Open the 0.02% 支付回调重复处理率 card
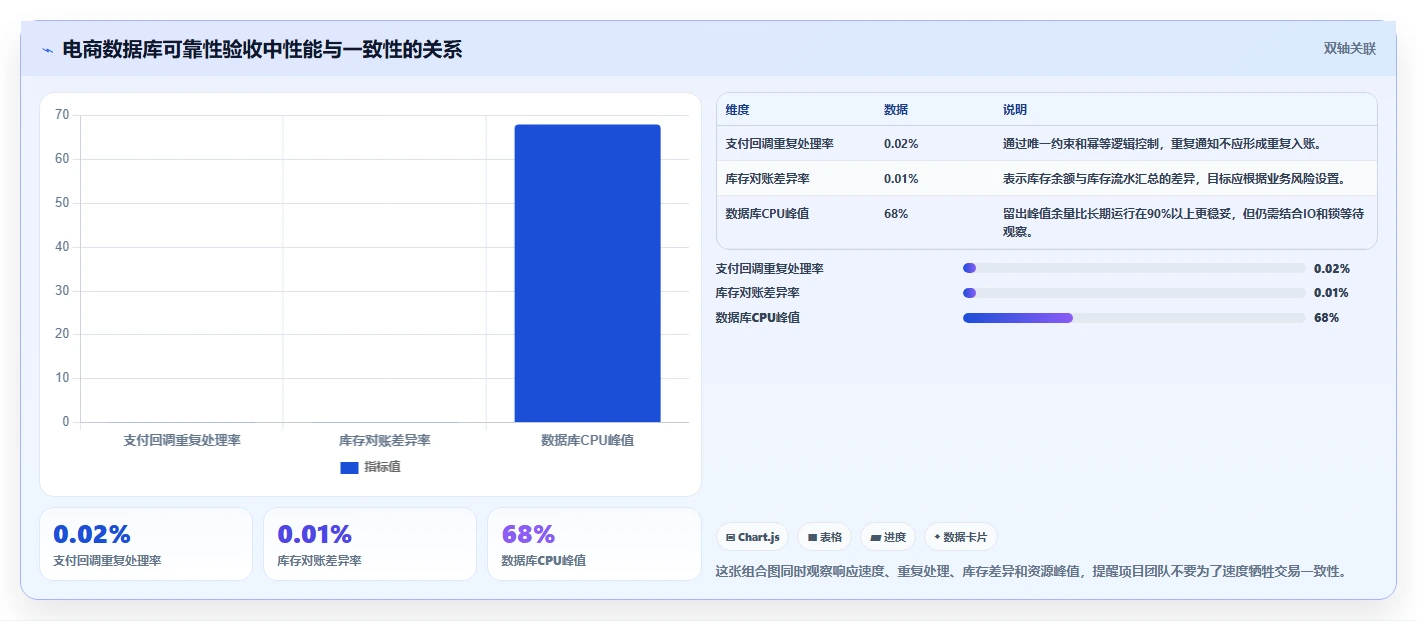Image resolution: width=1417 pixels, height=621 pixels. (x=146, y=544)
